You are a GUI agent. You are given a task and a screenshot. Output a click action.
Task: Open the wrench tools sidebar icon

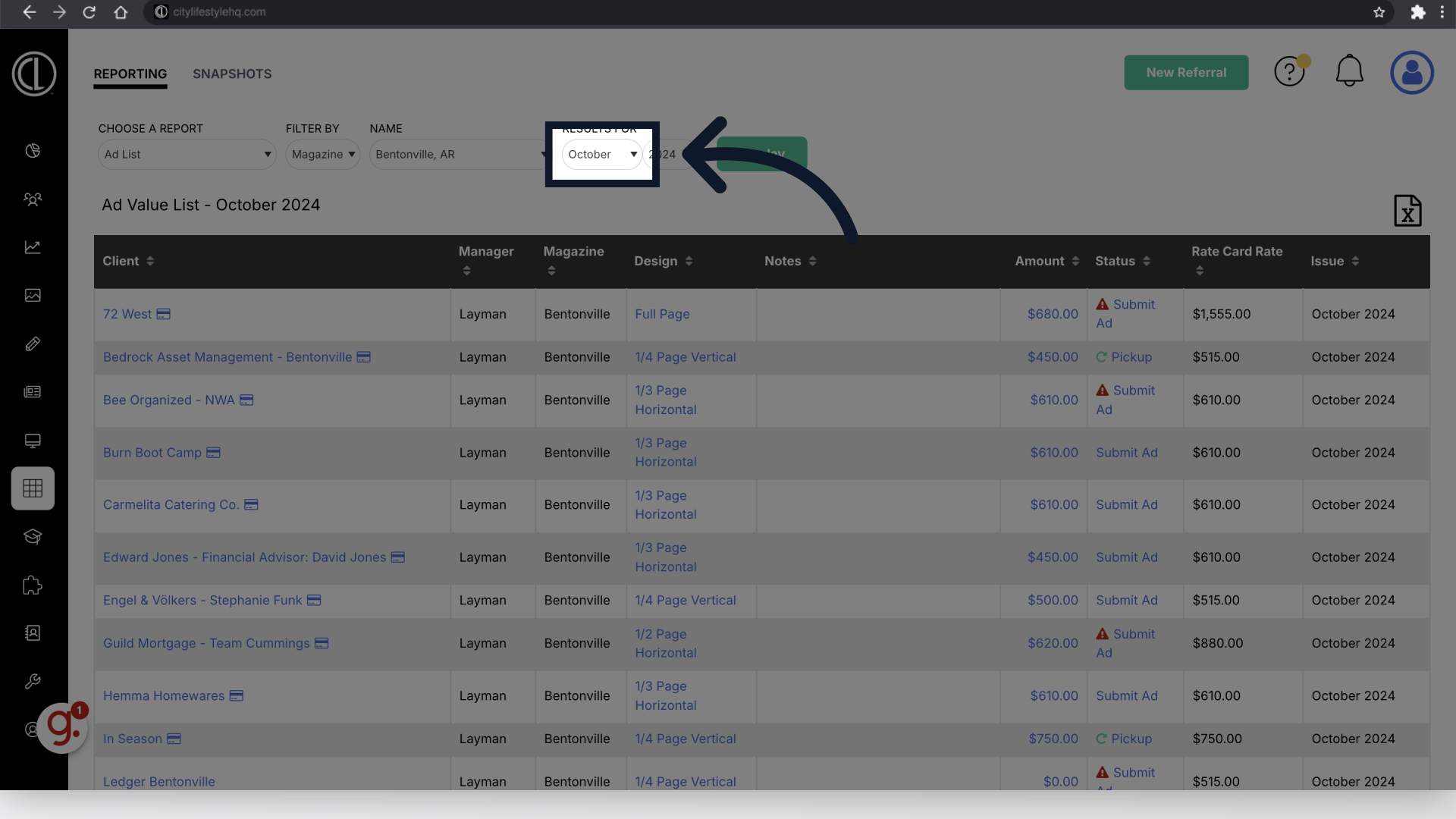(x=33, y=682)
